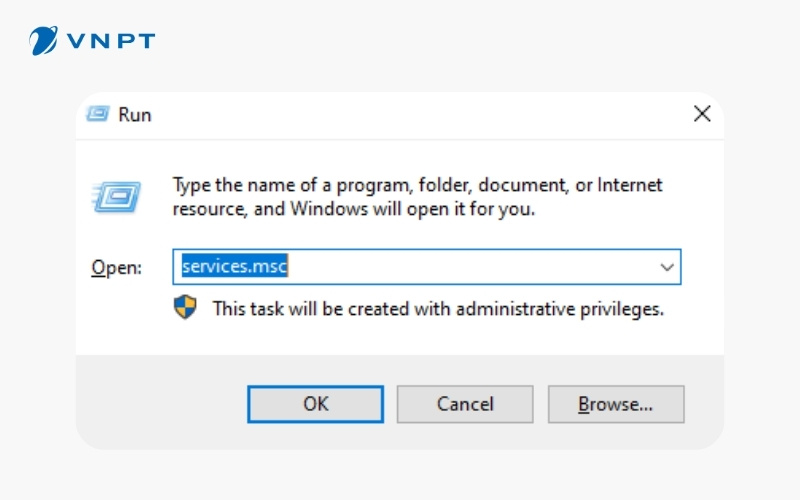Viewport: 800px width, 500px height.
Task: Click the administrative shield icon
Action: point(185,308)
